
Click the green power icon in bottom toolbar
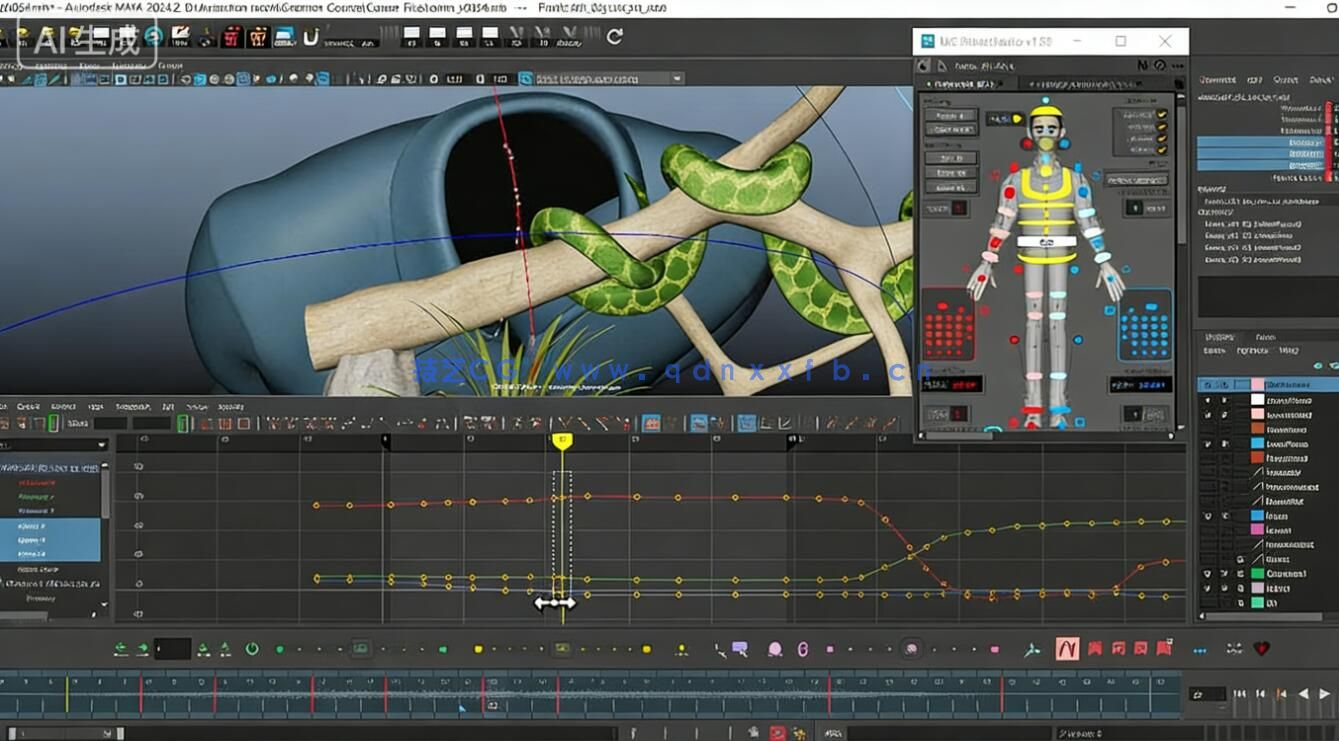click(x=252, y=649)
